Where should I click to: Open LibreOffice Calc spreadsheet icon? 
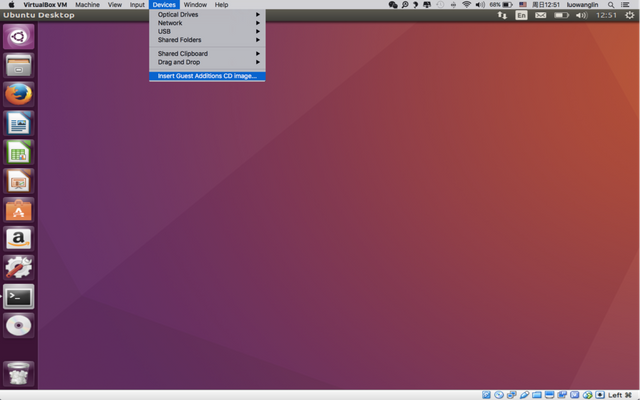tap(18, 152)
